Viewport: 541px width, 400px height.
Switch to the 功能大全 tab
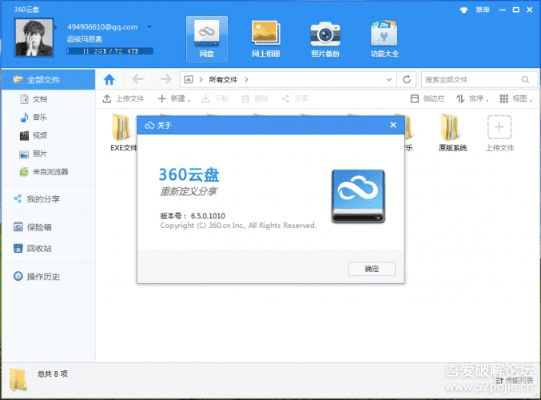pos(384,39)
